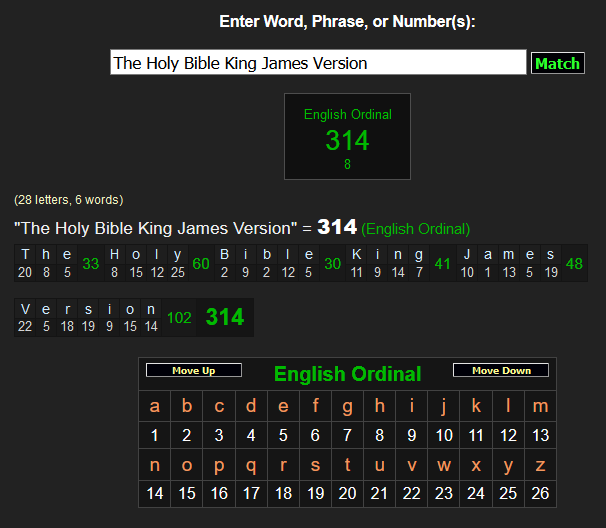Click the Move Down button

coord(500,370)
